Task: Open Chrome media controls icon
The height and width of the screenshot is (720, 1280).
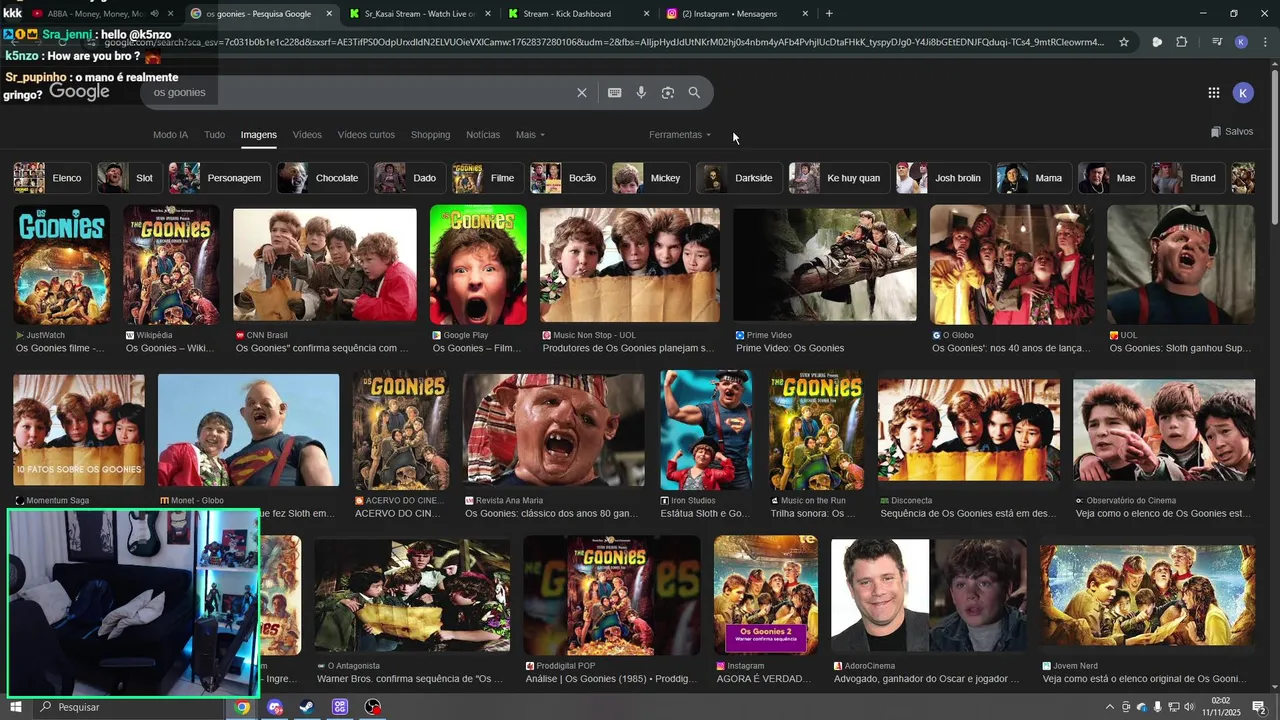Action: click(1216, 42)
